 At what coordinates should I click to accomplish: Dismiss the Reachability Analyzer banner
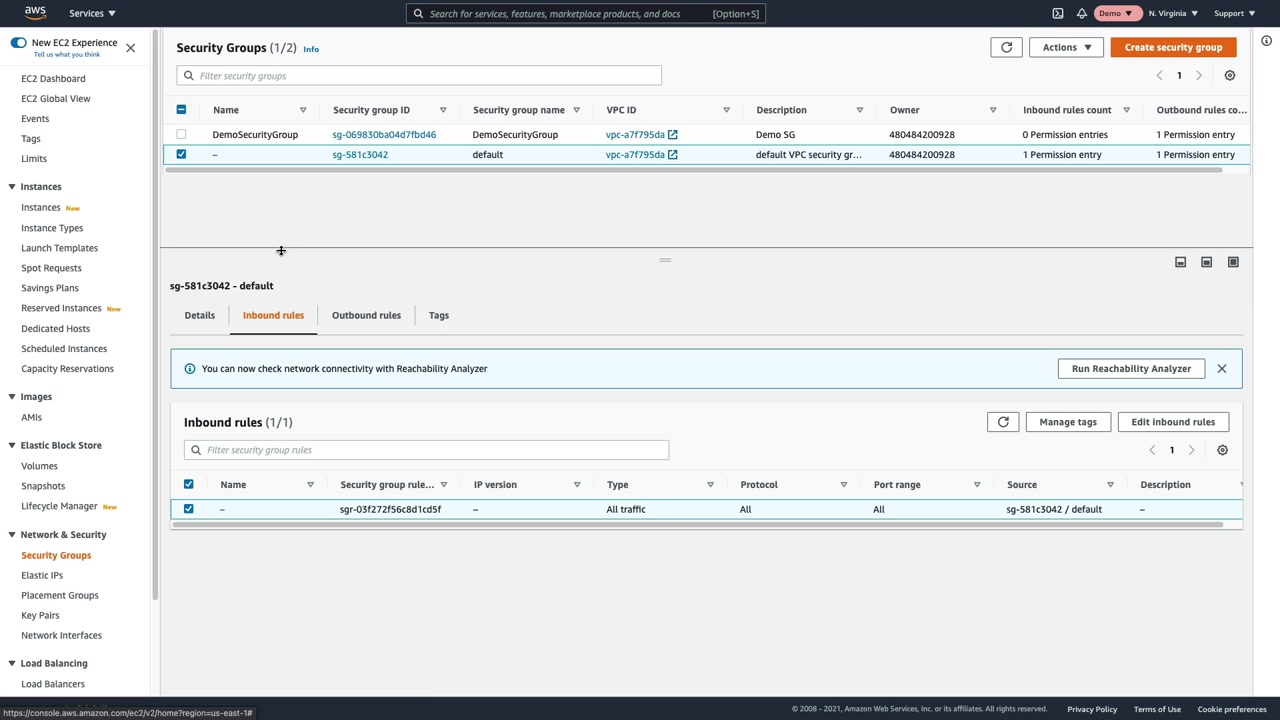pos(1221,369)
